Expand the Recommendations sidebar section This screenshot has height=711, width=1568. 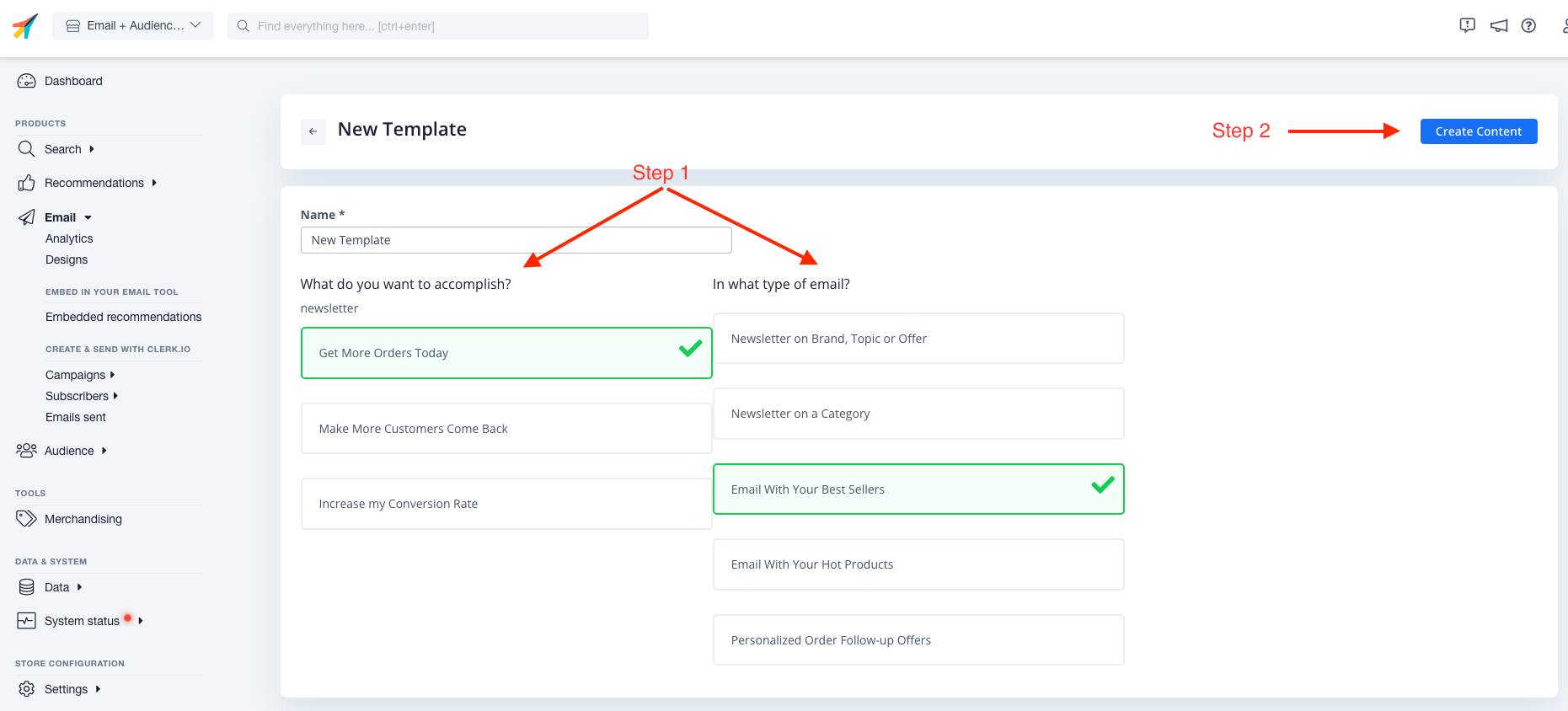click(x=94, y=183)
